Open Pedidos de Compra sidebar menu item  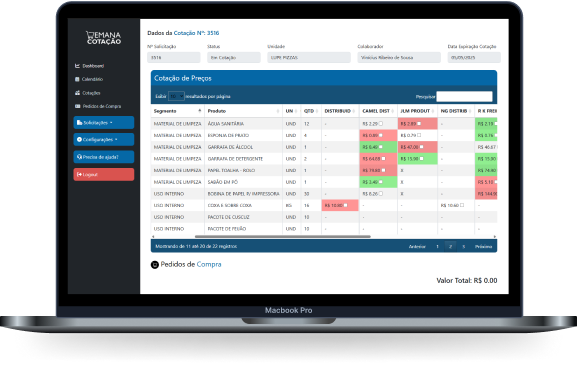click(98, 106)
